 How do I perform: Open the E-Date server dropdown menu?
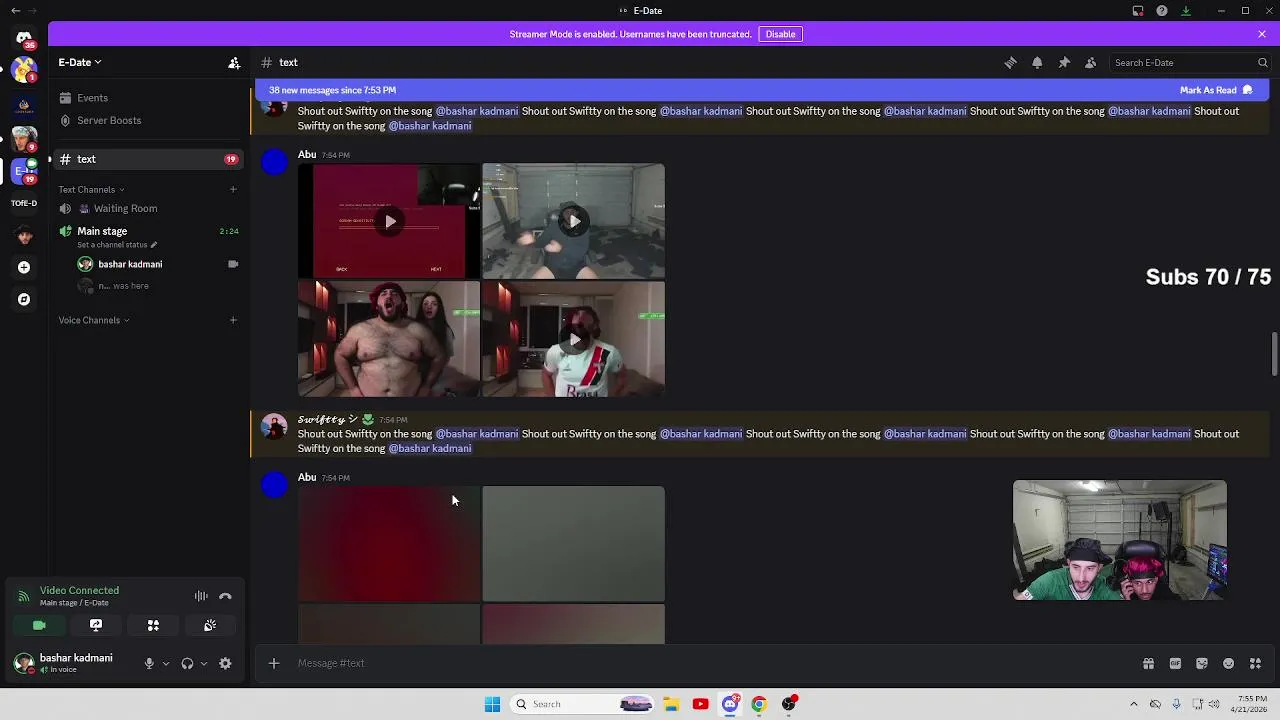[79, 62]
